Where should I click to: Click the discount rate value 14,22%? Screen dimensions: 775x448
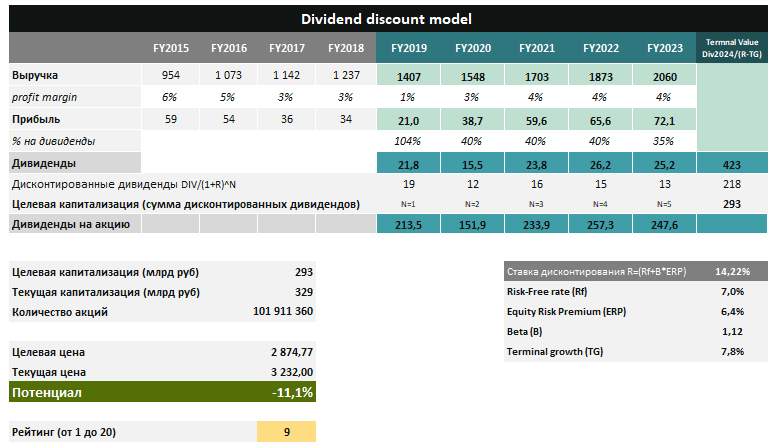[x=729, y=271]
